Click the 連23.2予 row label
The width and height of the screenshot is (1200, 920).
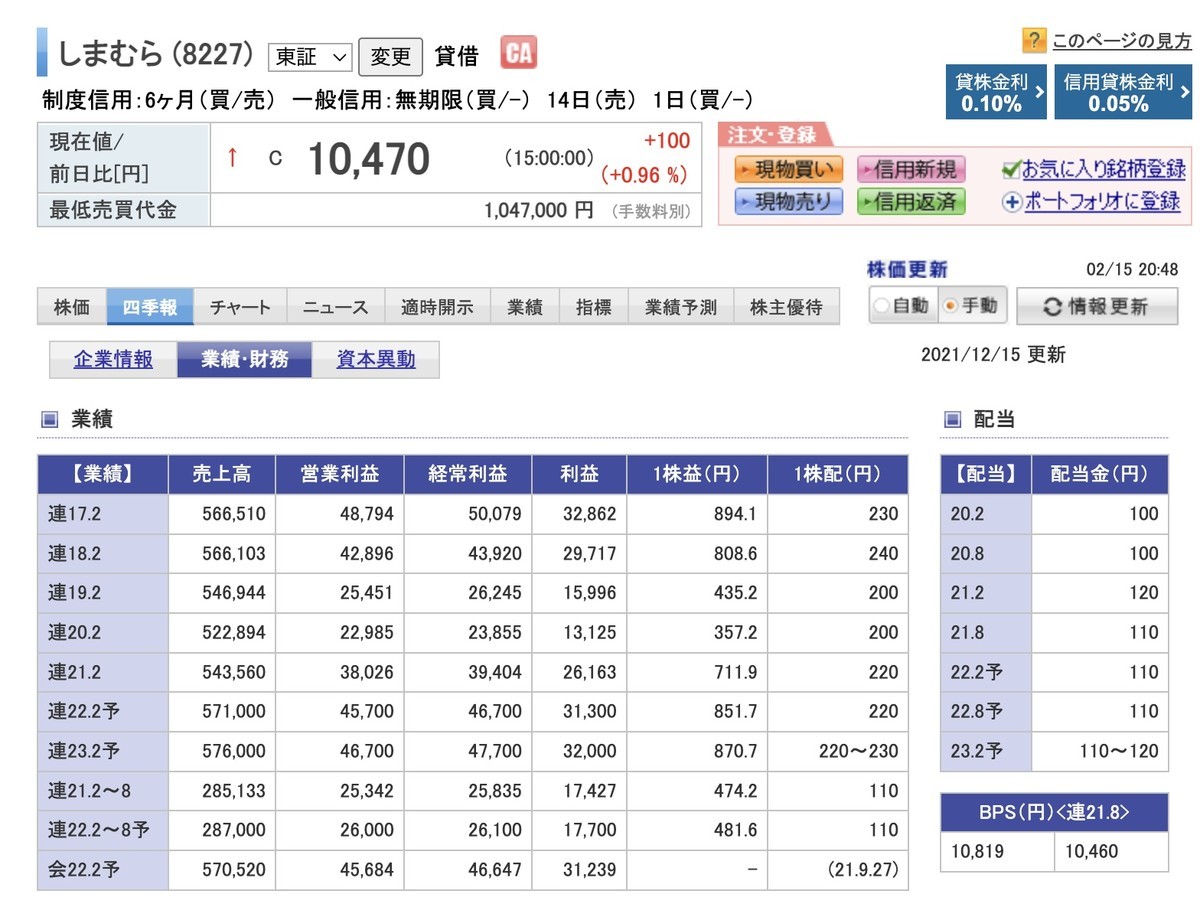tap(102, 750)
